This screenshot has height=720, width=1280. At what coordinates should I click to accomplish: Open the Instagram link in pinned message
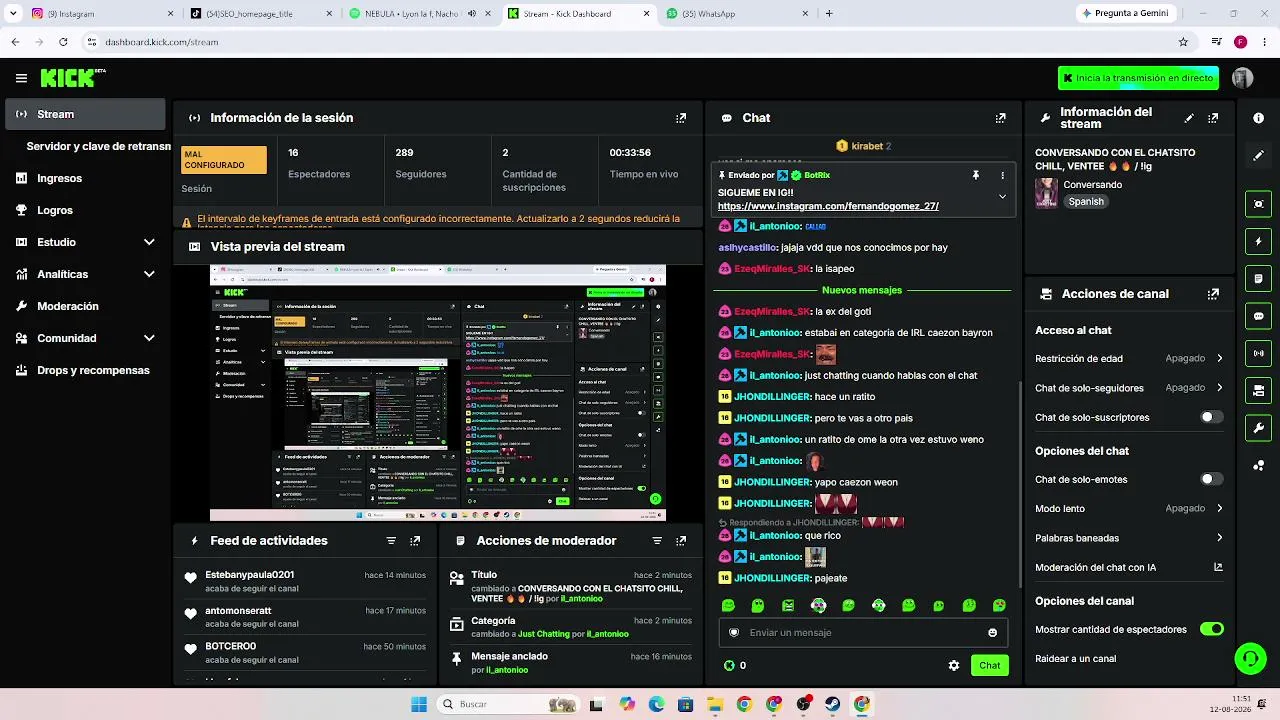828,206
